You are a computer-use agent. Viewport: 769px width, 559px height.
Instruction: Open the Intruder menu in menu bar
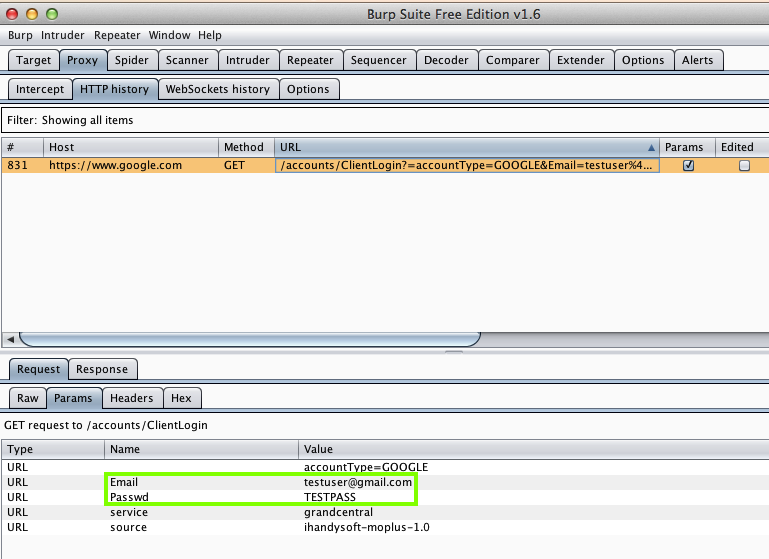63,35
